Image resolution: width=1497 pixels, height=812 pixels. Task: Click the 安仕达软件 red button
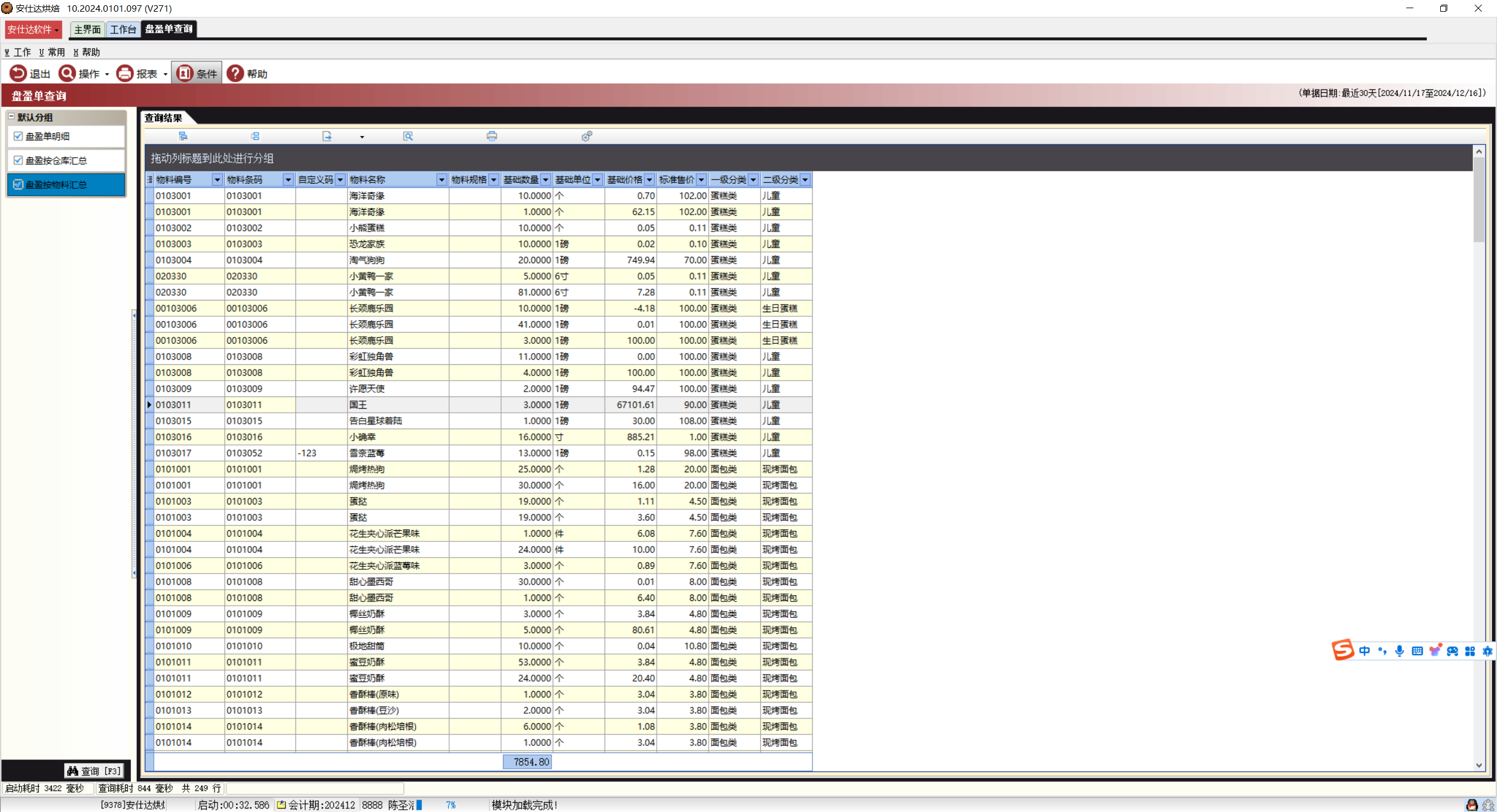pos(33,29)
